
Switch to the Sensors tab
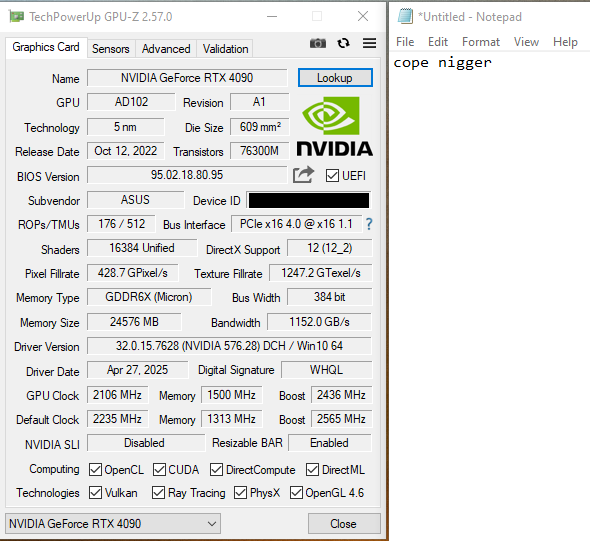(111, 49)
